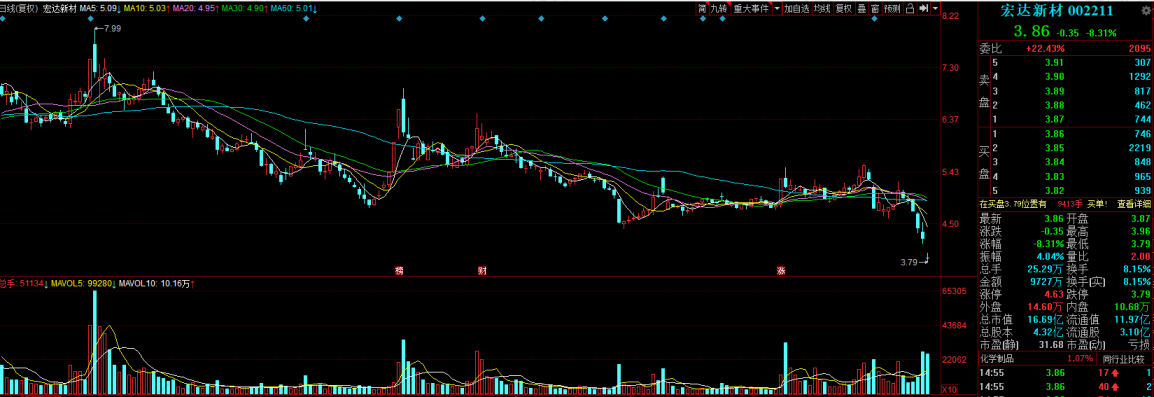Open the 同行业比较 industry comparison

1124,359
